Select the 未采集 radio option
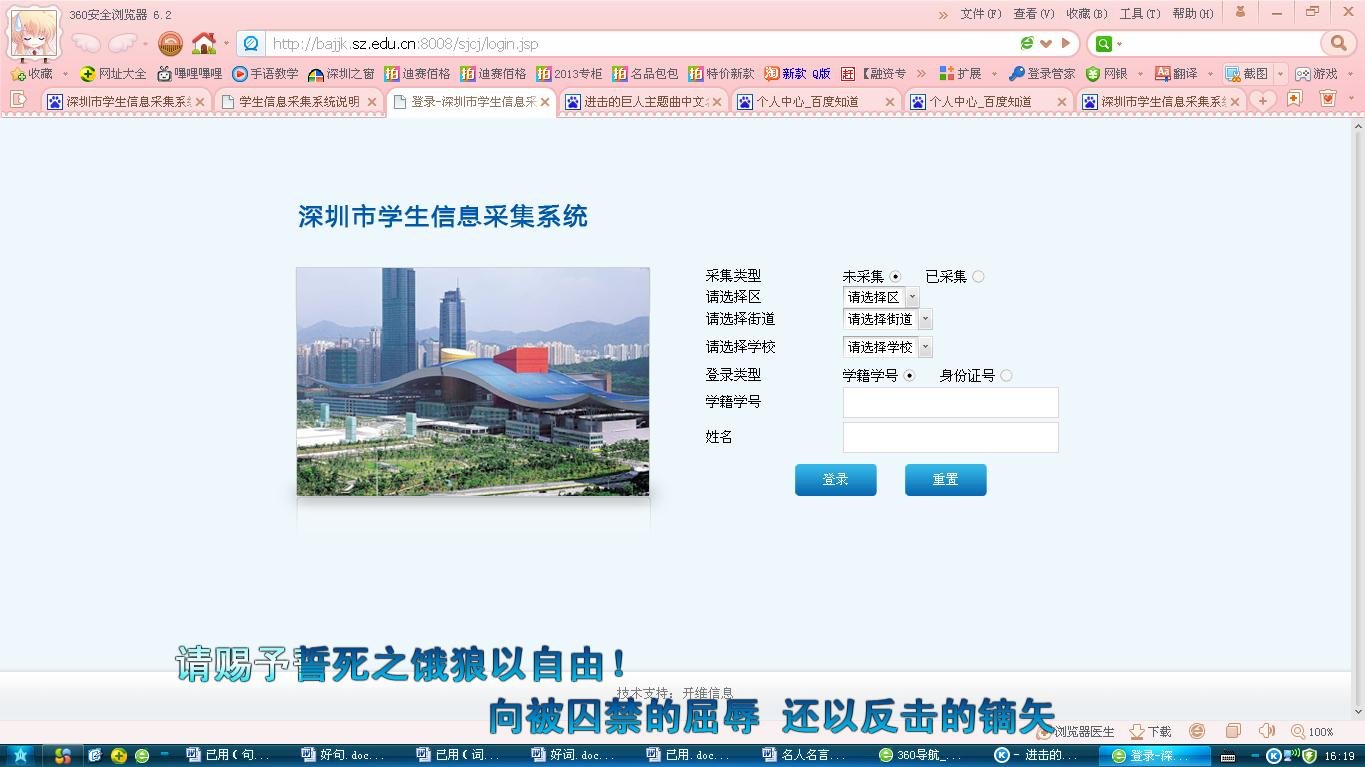 (895, 276)
